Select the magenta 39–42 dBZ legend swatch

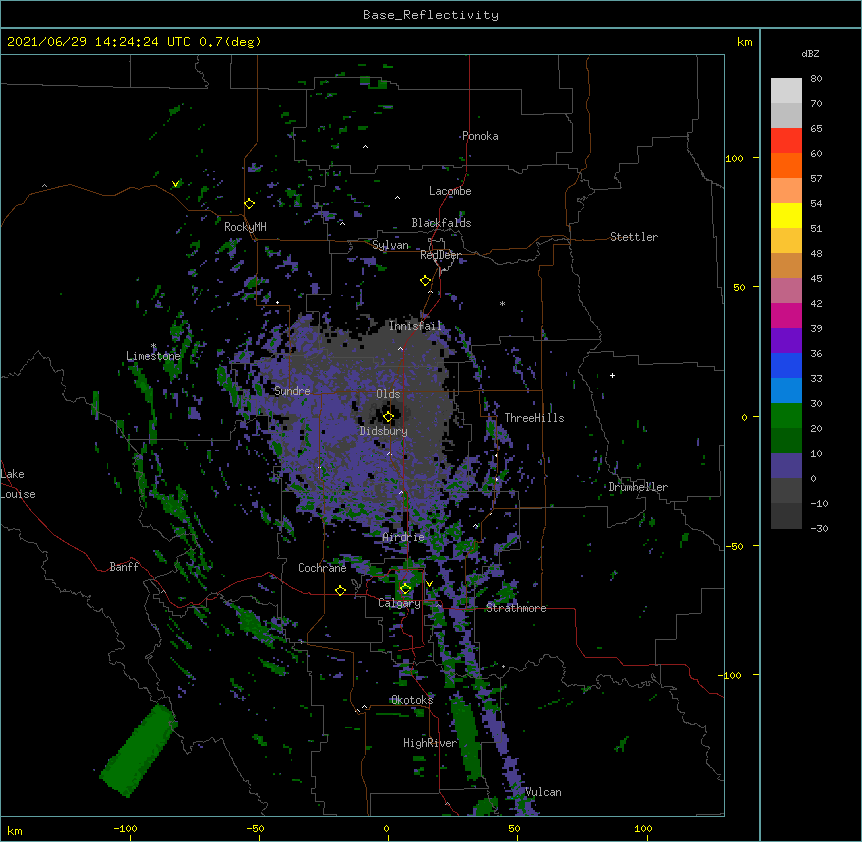click(786, 315)
